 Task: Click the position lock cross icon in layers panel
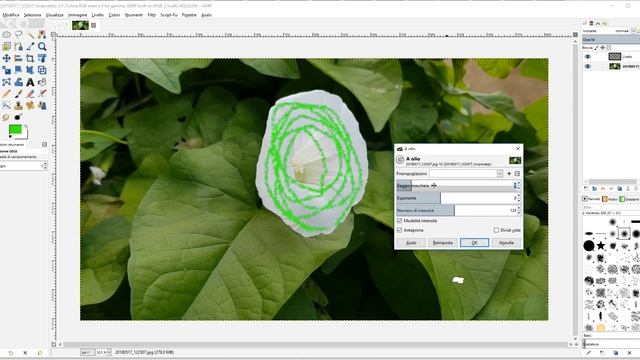[x=602, y=48]
